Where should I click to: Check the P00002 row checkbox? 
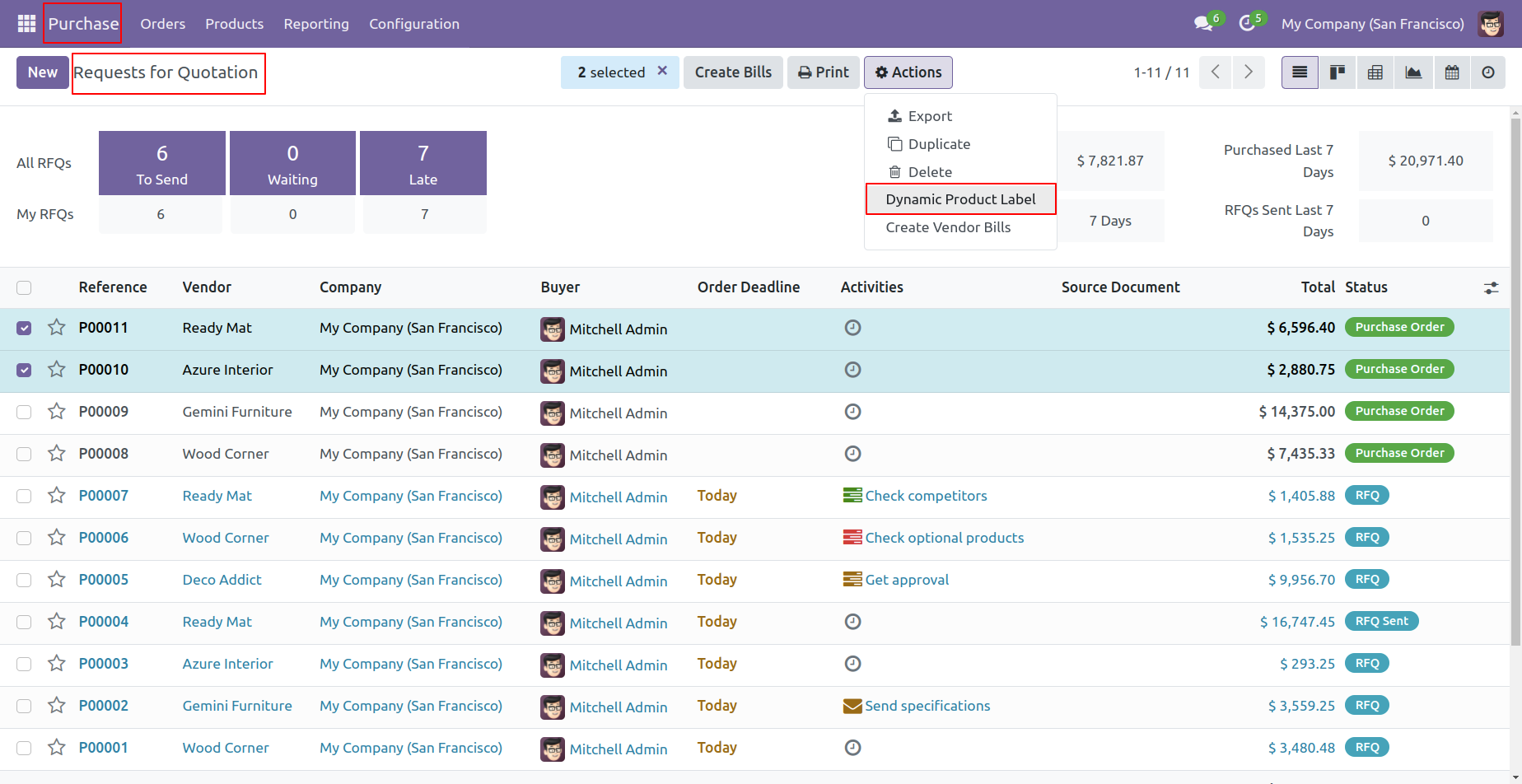[24, 706]
